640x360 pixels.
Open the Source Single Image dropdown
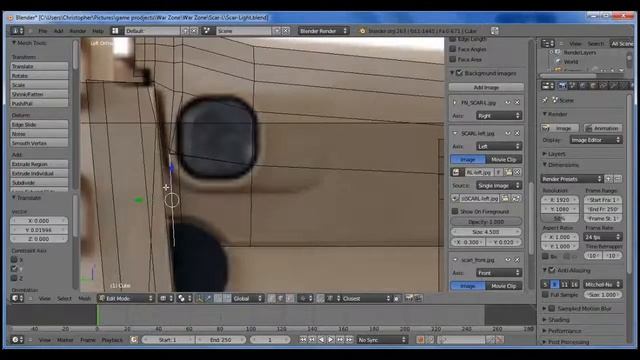point(499,185)
